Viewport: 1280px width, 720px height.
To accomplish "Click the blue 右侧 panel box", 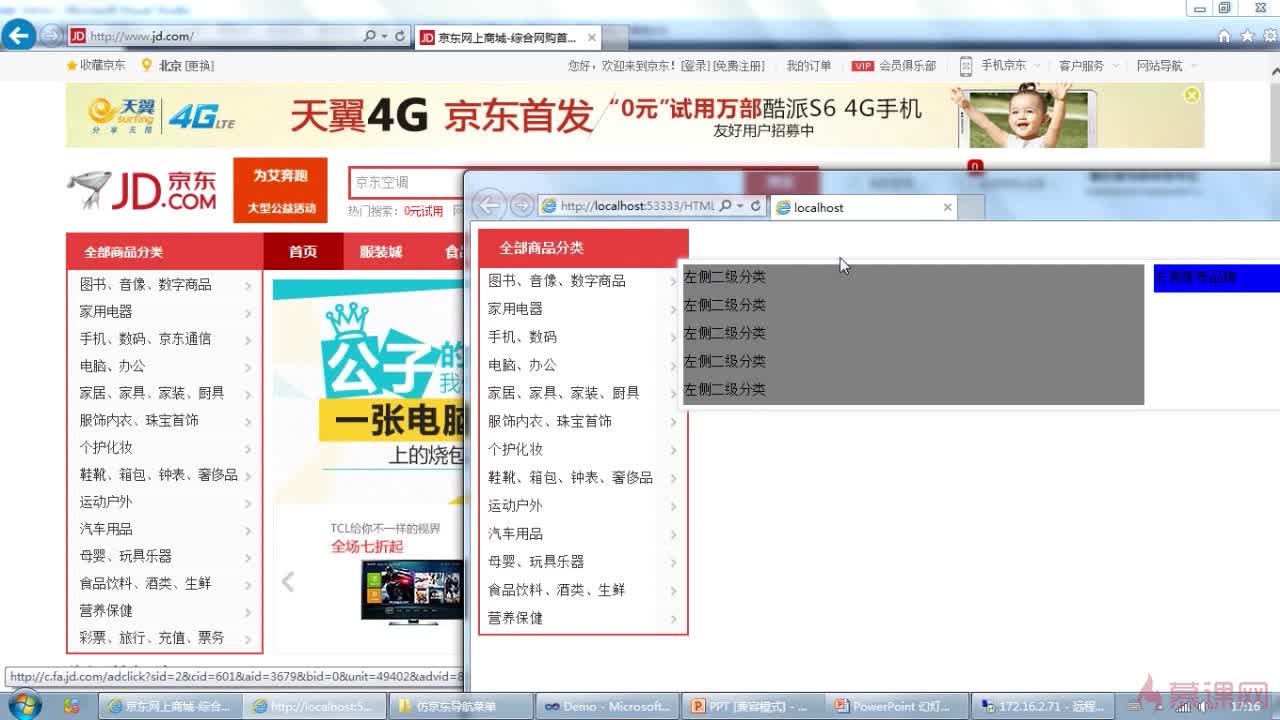I will click(1216, 278).
